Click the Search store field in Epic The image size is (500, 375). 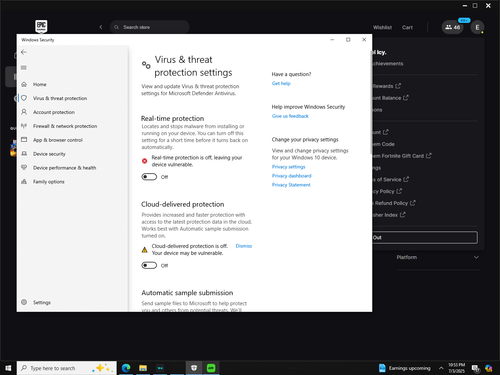pyautogui.click(x=150, y=27)
